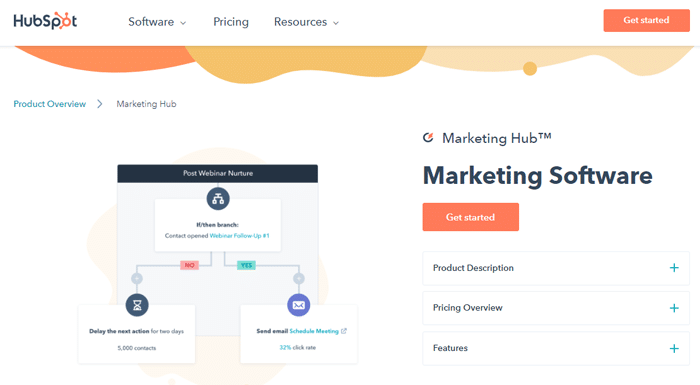Open the Software dropdown menu
The image size is (700, 385).
157,22
